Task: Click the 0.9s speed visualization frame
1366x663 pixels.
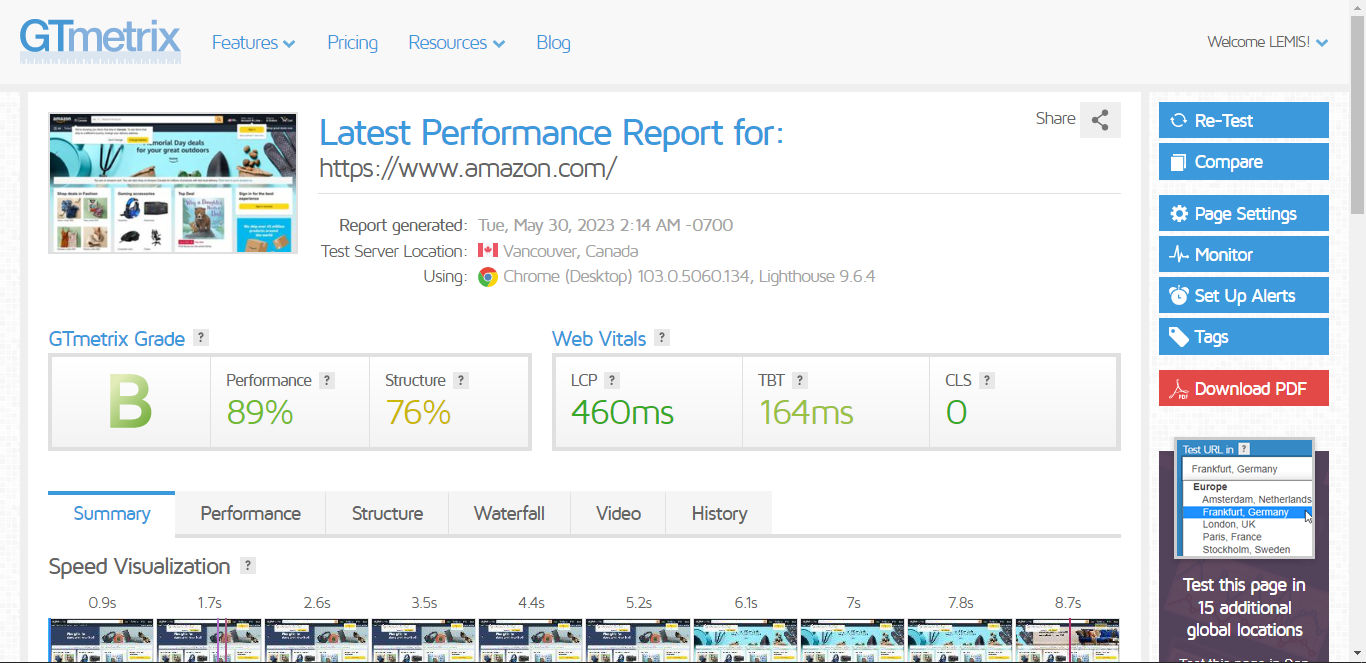Action: [102, 640]
